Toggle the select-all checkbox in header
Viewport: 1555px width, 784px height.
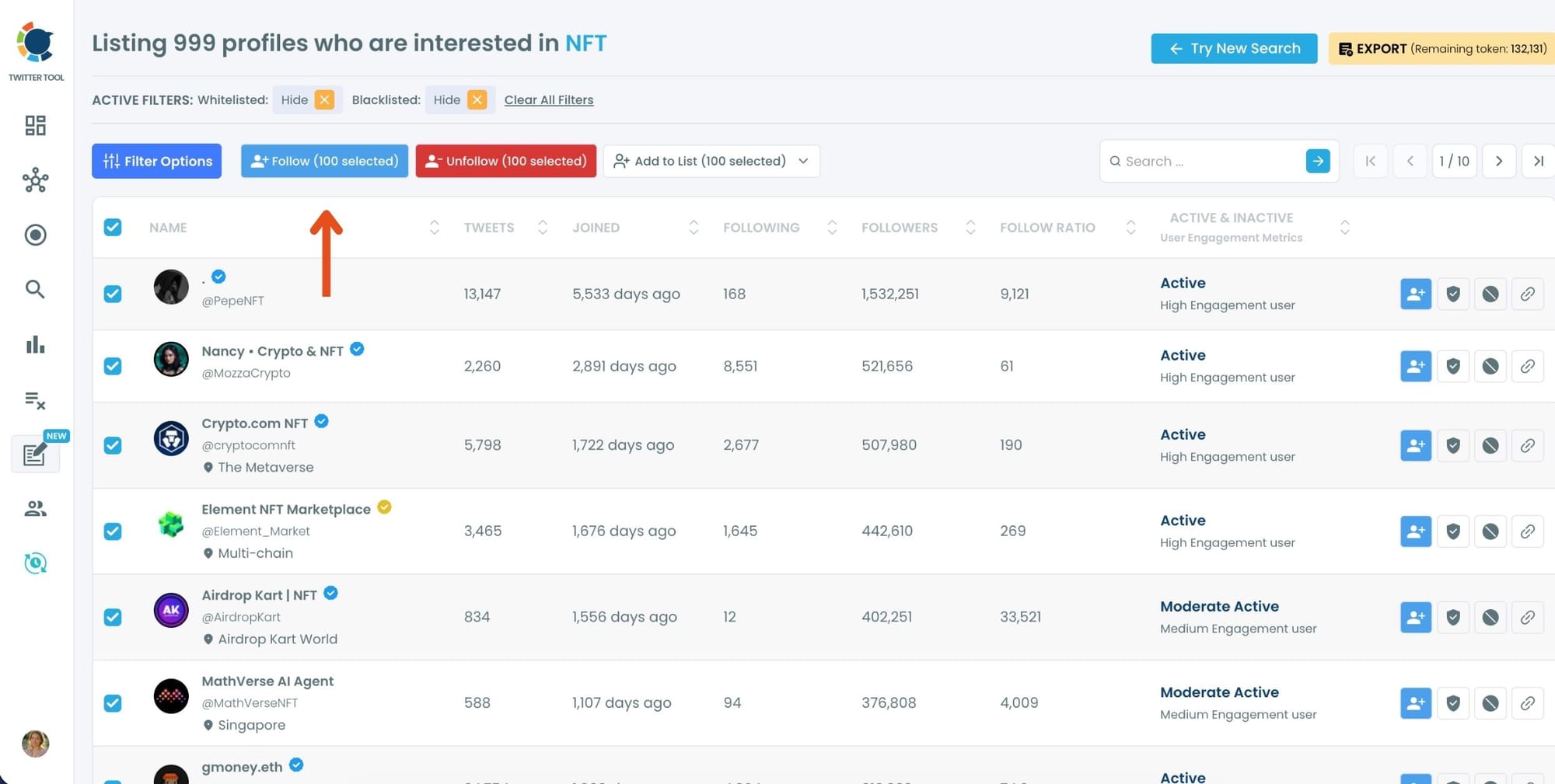(113, 227)
